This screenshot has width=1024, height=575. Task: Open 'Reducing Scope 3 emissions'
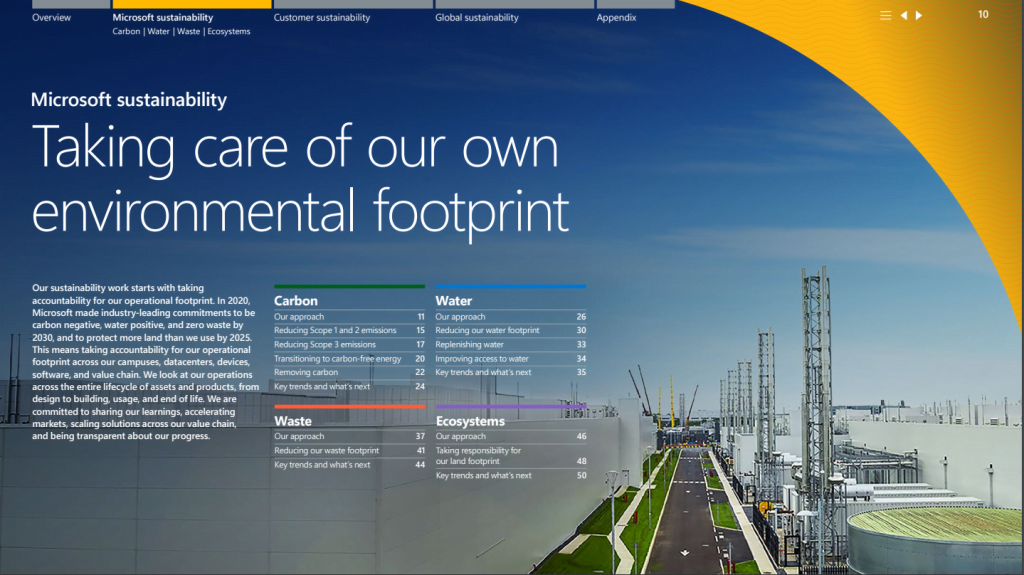(349, 344)
